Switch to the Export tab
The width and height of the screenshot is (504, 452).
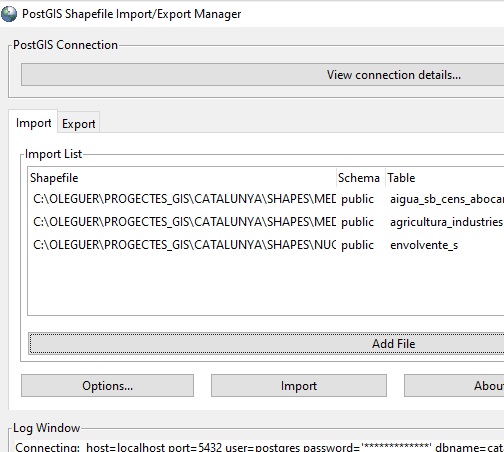click(79, 124)
